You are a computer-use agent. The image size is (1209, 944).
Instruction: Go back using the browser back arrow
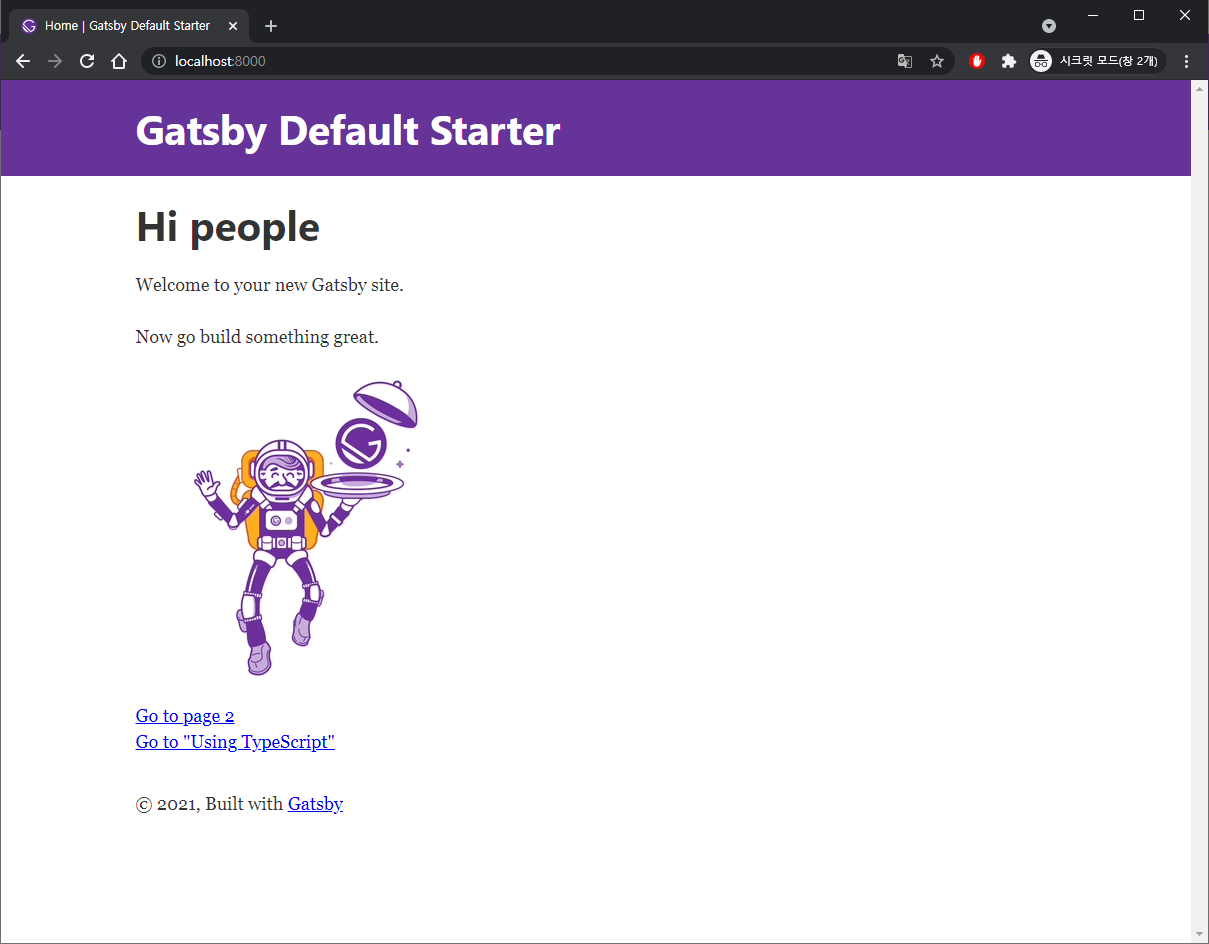pos(23,61)
